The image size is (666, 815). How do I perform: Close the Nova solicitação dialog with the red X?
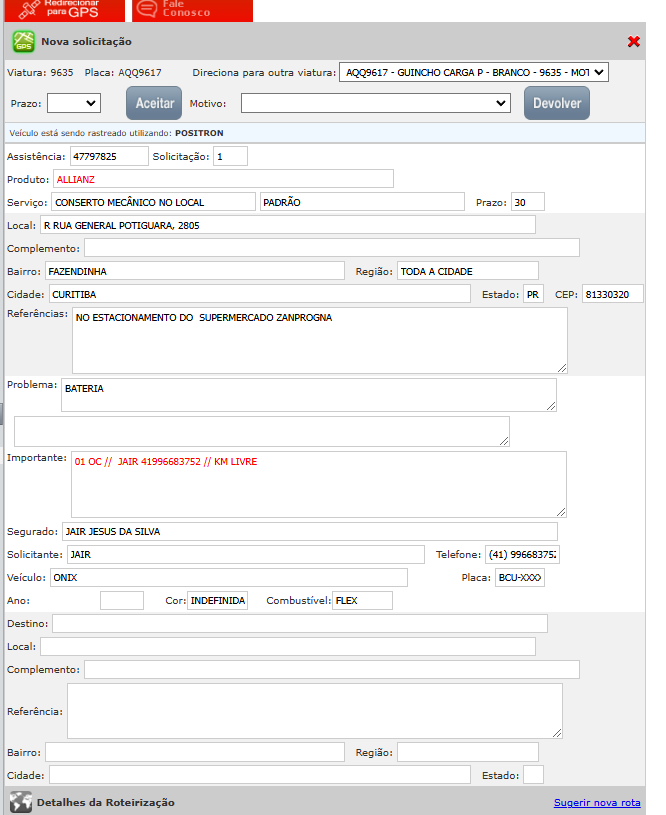633,42
